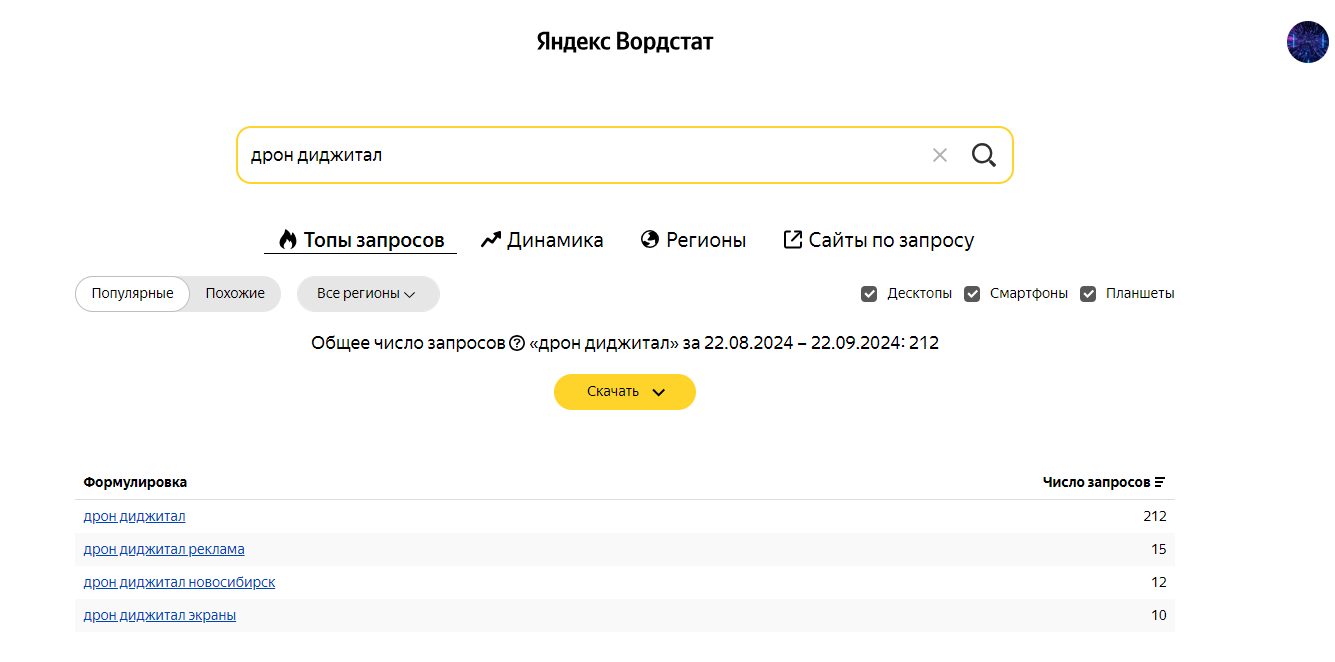Open the Динамика tab

pyautogui.click(x=542, y=240)
